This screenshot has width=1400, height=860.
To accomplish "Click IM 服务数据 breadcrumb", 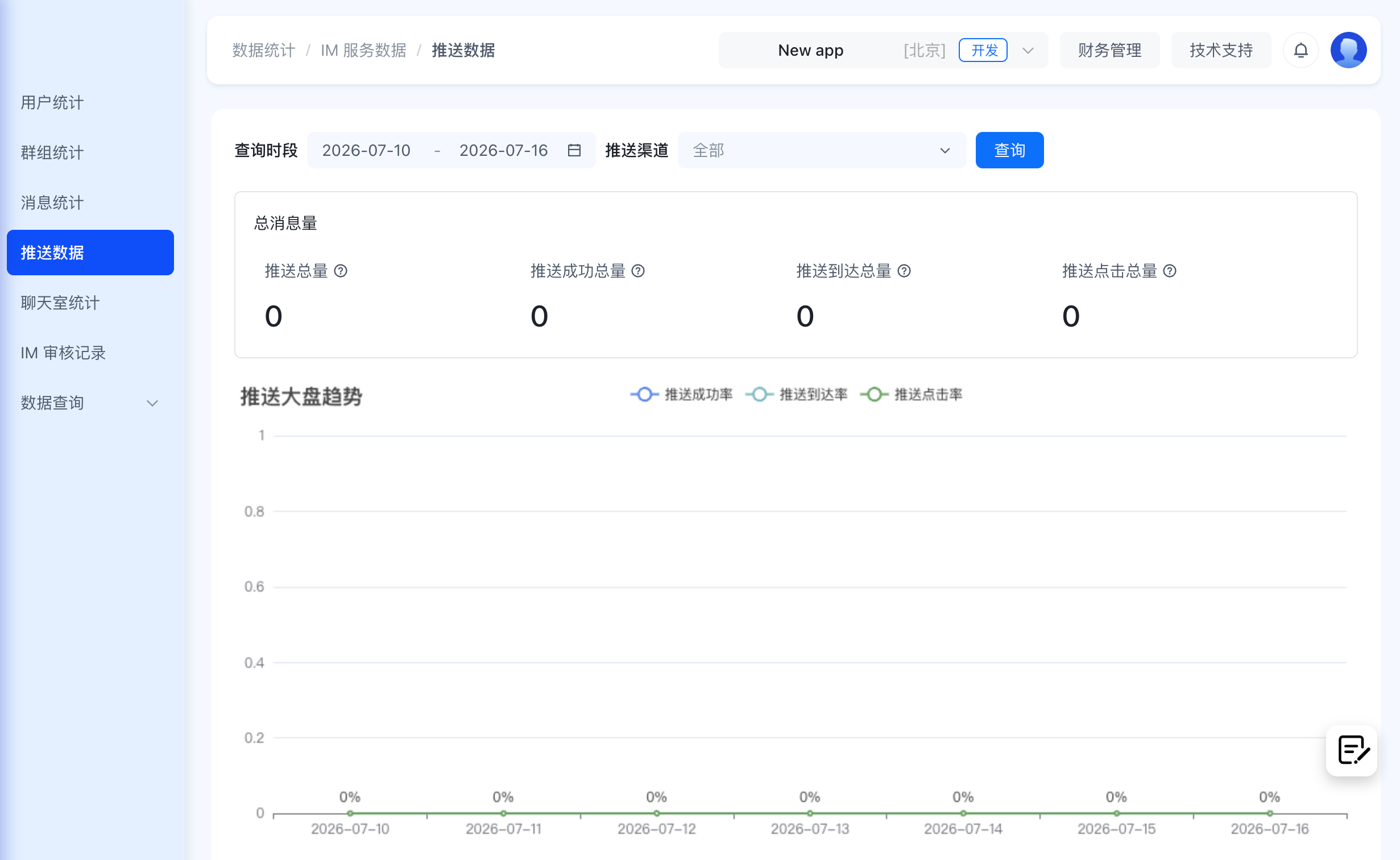I will [x=363, y=50].
